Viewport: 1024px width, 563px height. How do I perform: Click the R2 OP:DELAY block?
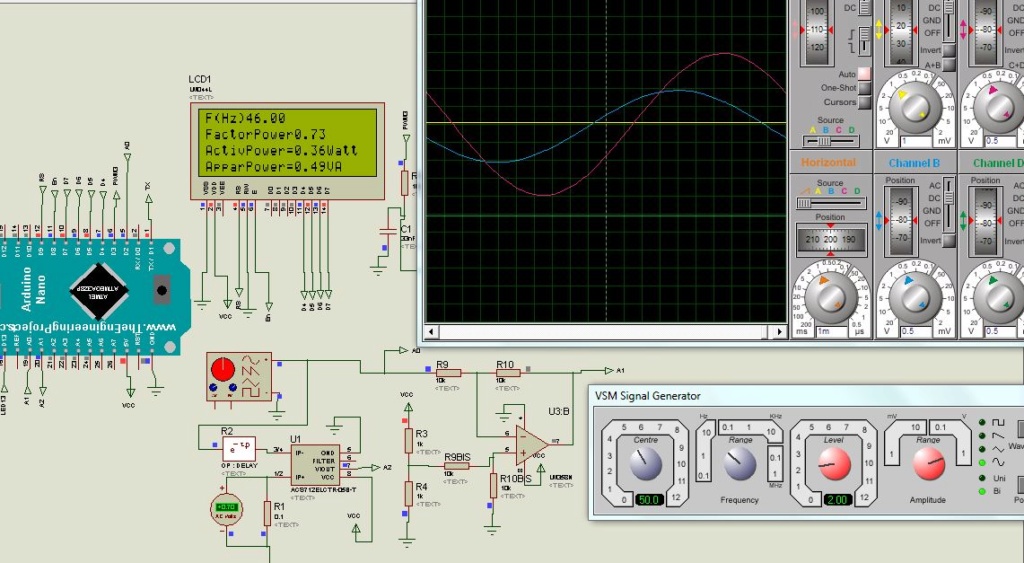(239, 449)
